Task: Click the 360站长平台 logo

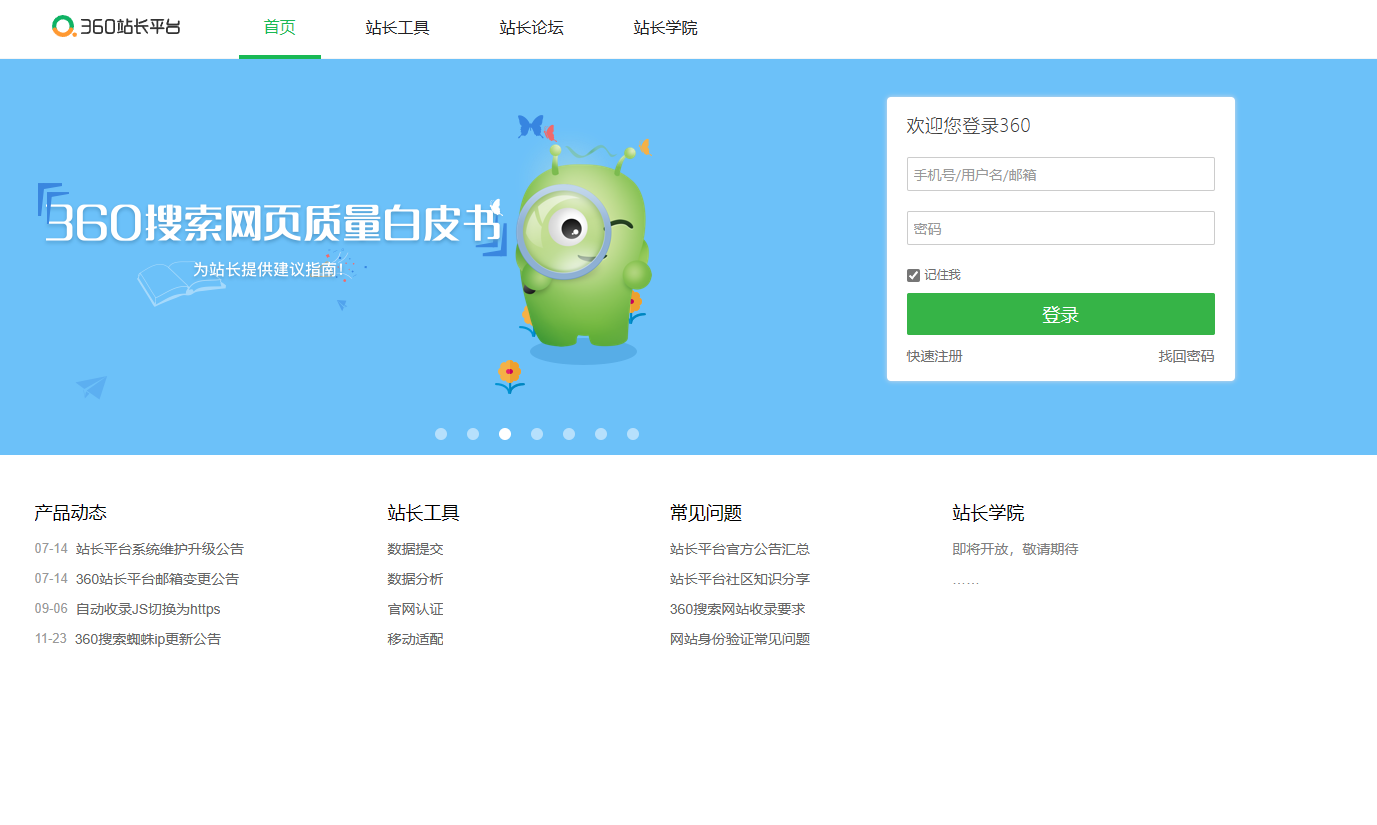Action: click(116, 27)
